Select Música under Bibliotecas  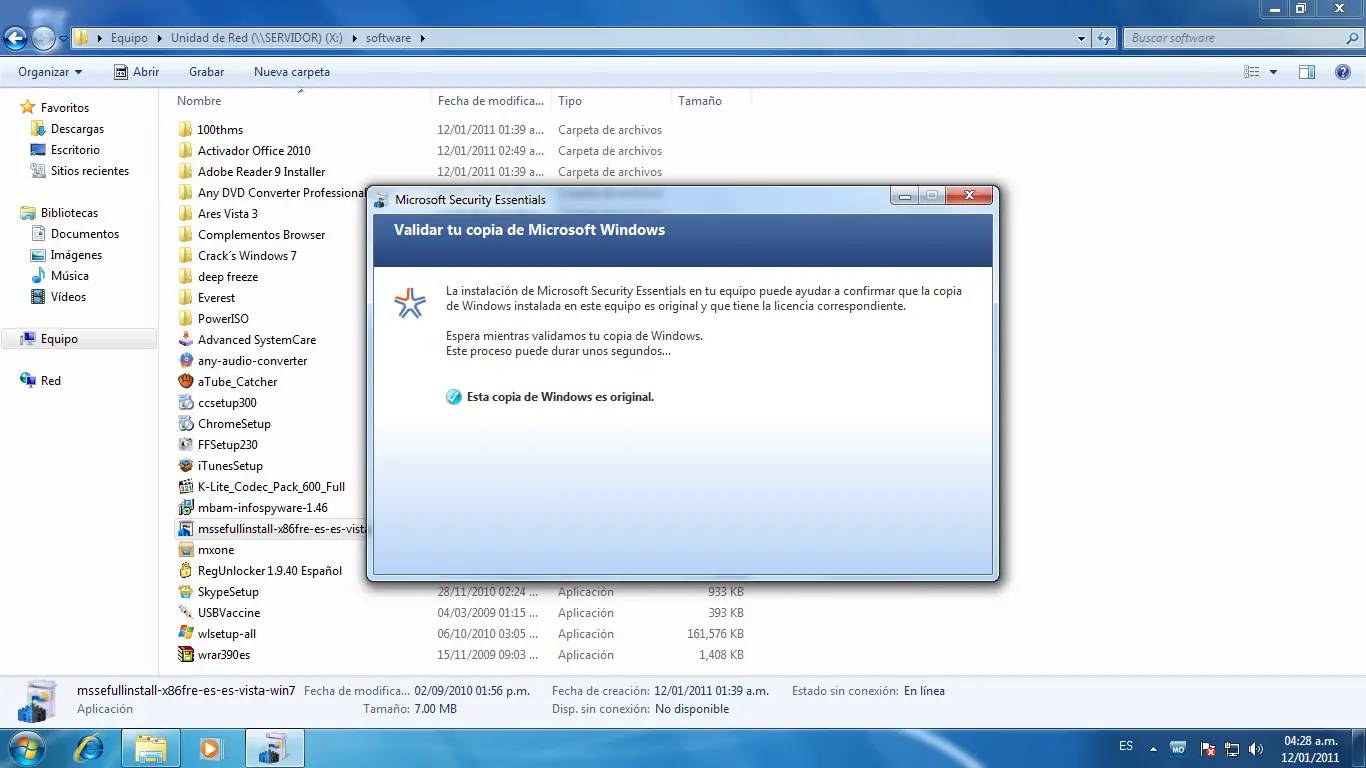click(70, 276)
